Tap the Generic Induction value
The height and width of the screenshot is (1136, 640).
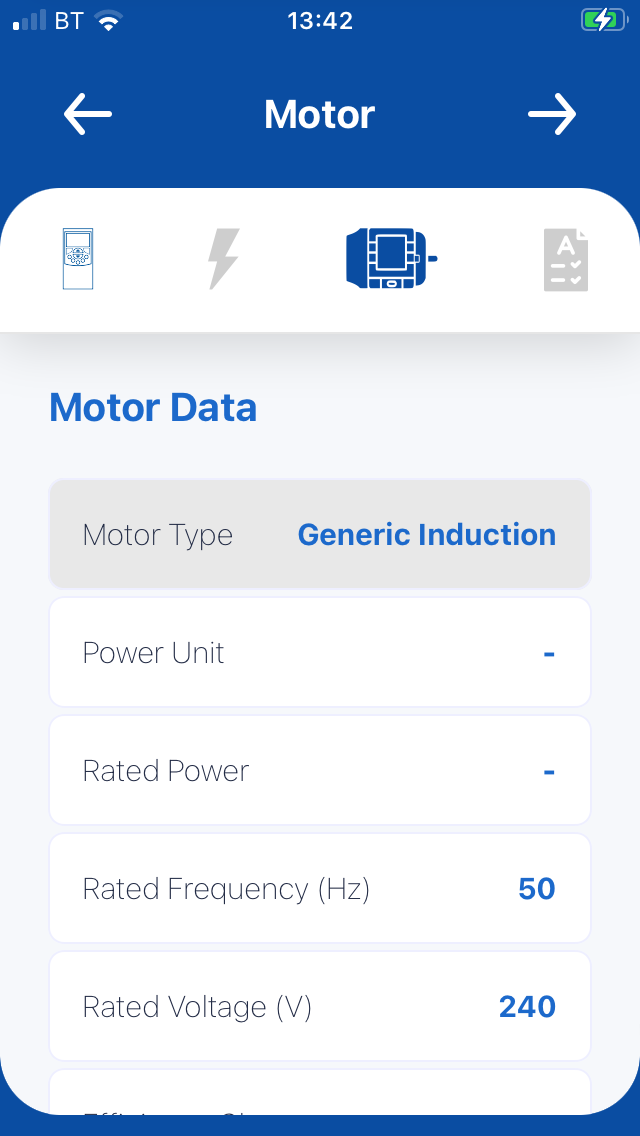coord(426,534)
